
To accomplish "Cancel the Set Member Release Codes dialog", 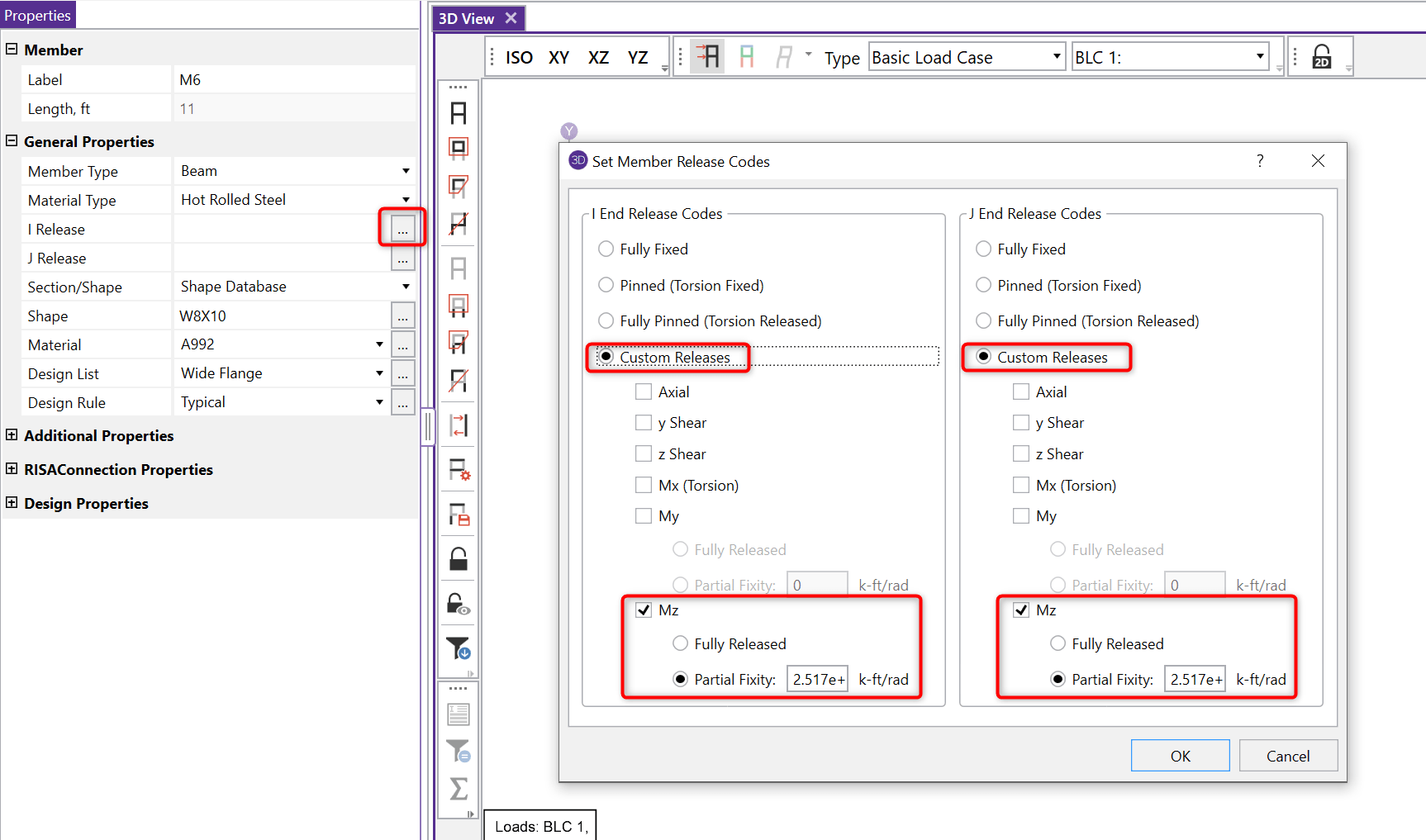I will point(1287,756).
